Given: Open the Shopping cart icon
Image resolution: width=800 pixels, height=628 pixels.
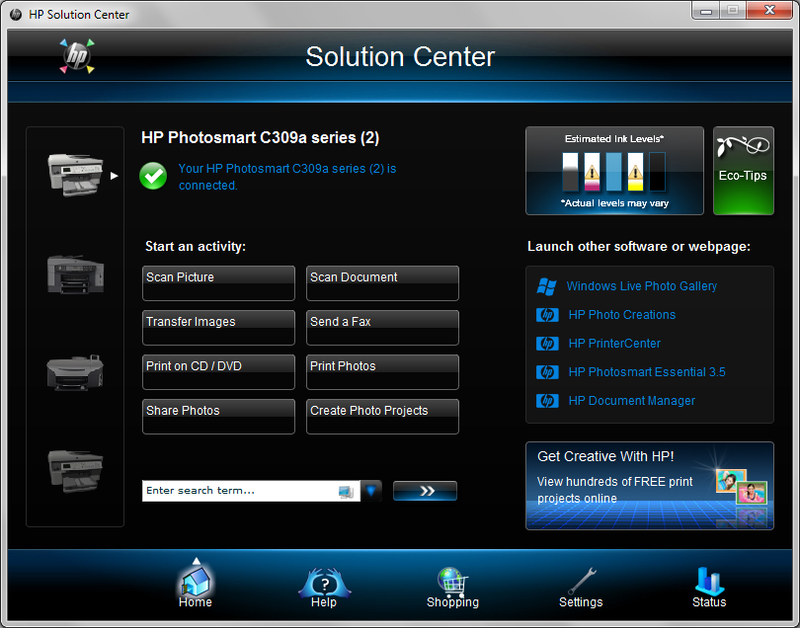Looking at the screenshot, I should [x=453, y=582].
